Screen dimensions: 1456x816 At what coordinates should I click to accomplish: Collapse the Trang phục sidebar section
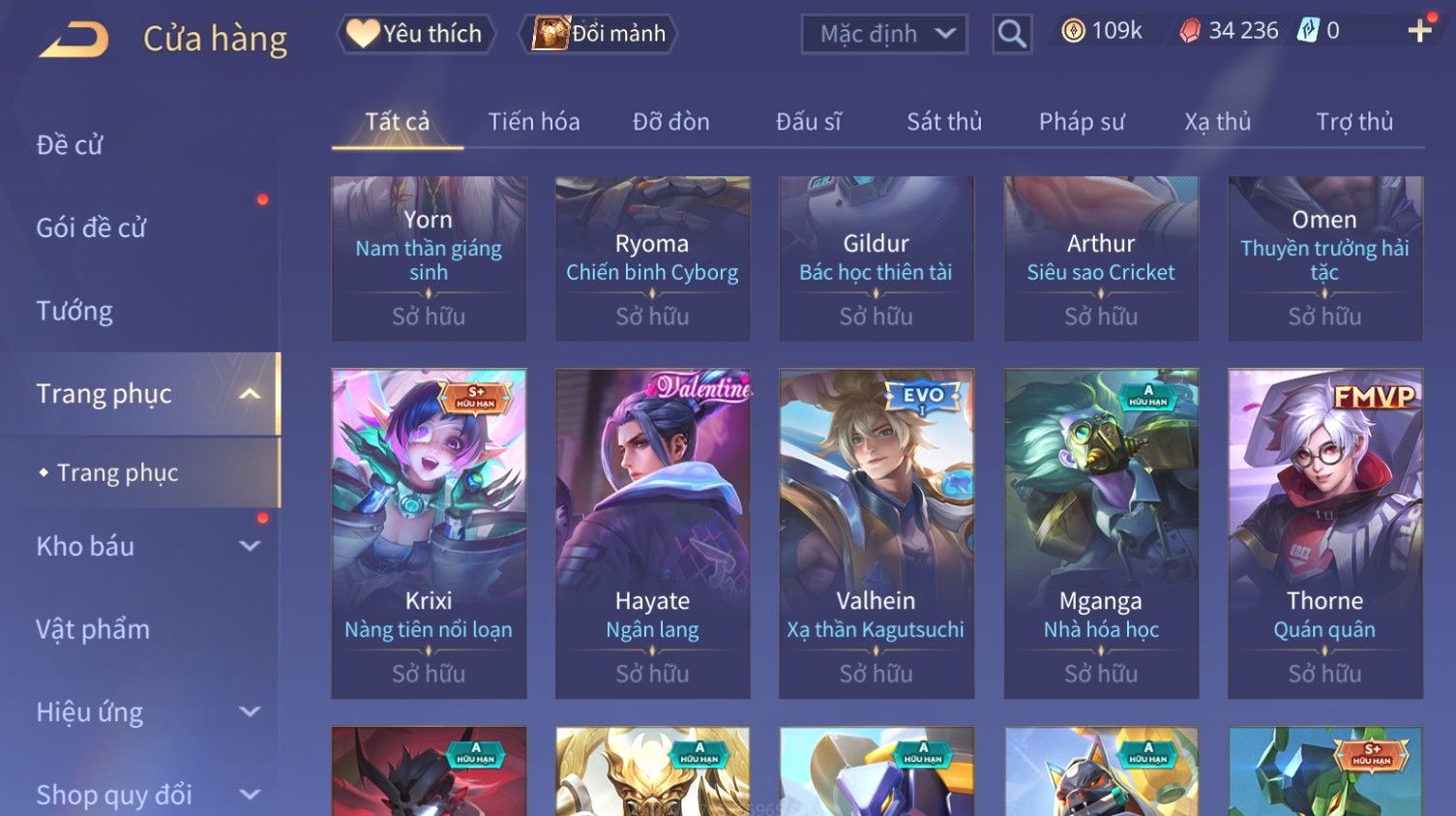[x=250, y=394]
